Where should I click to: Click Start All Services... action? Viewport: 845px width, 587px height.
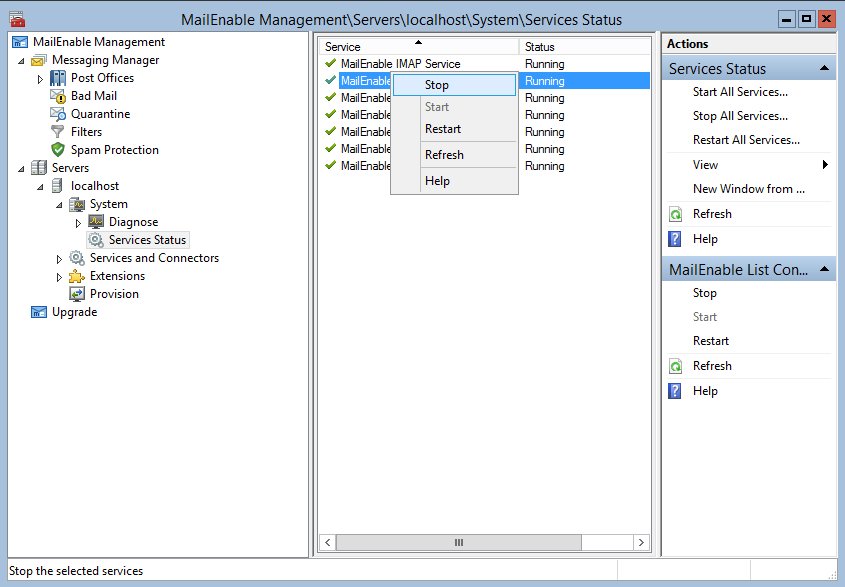click(x=740, y=92)
